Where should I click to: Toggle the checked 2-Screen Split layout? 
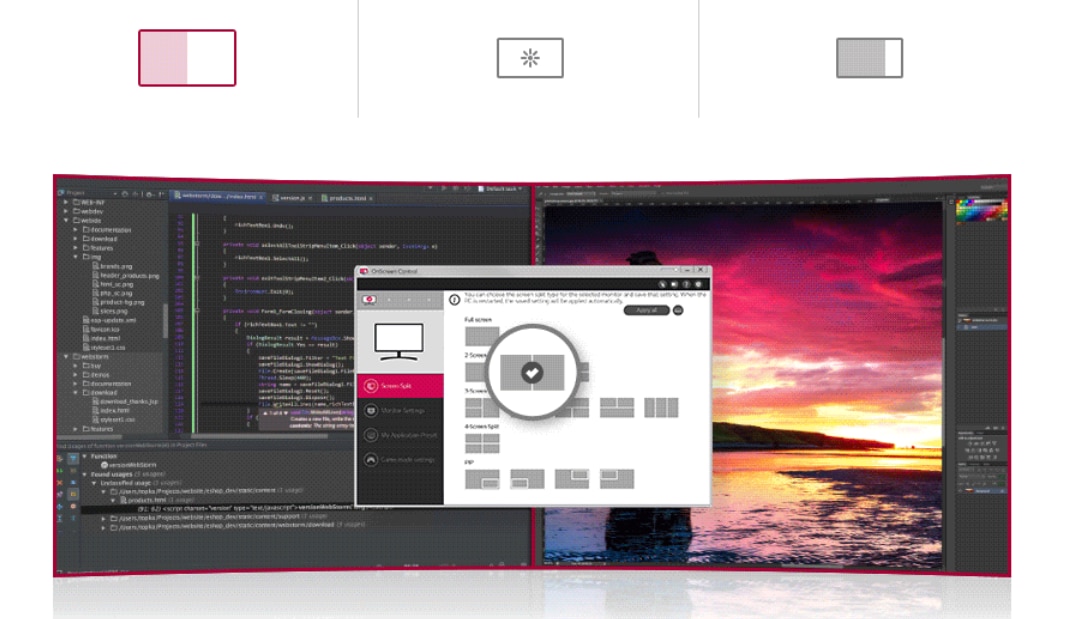click(x=532, y=372)
